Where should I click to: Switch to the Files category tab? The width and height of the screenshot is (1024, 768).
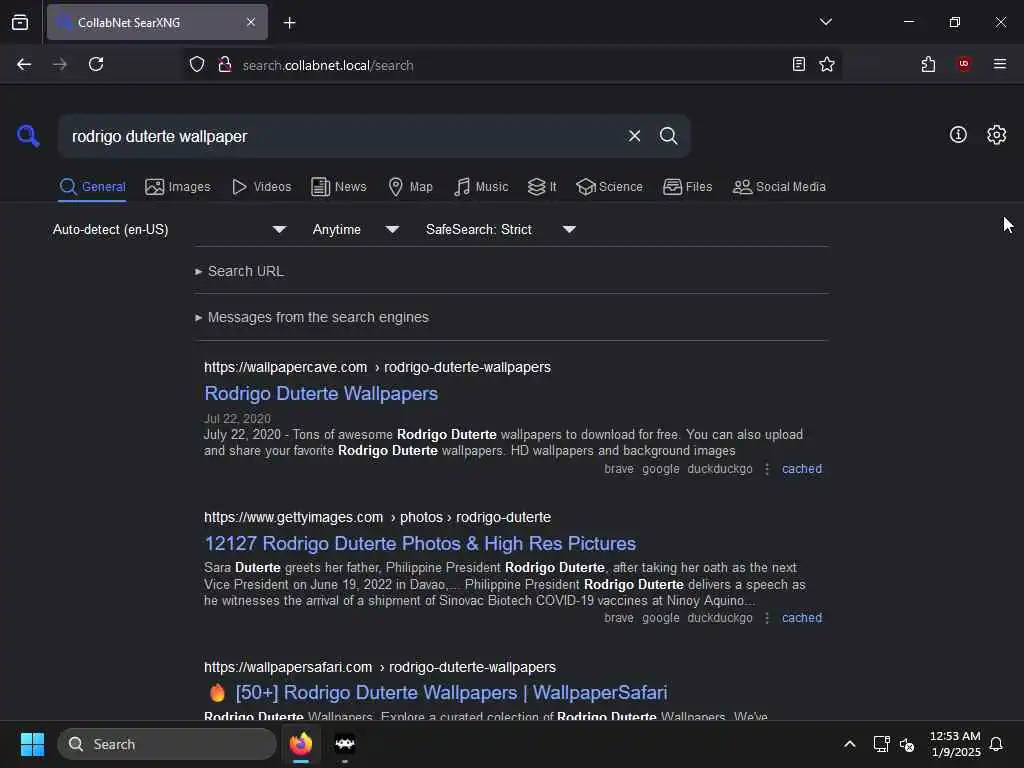click(687, 187)
